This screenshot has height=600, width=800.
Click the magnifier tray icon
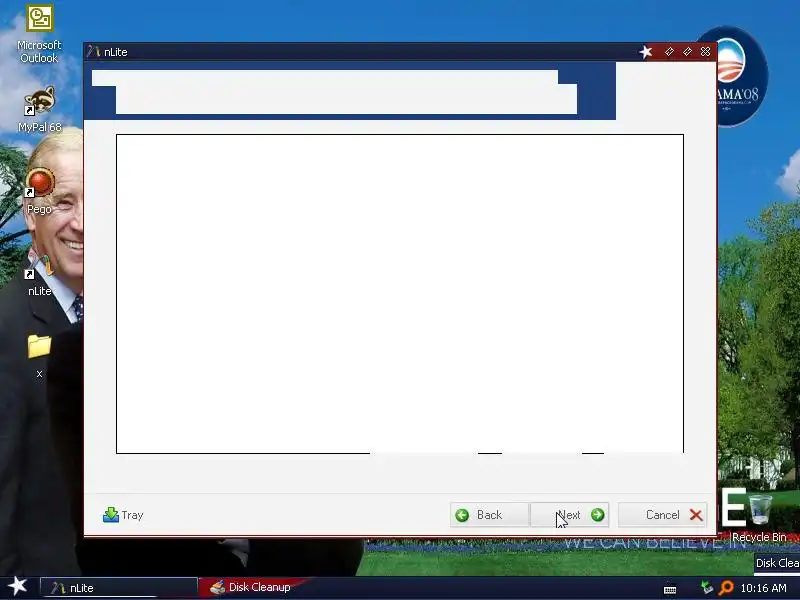pyautogui.click(x=726, y=588)
